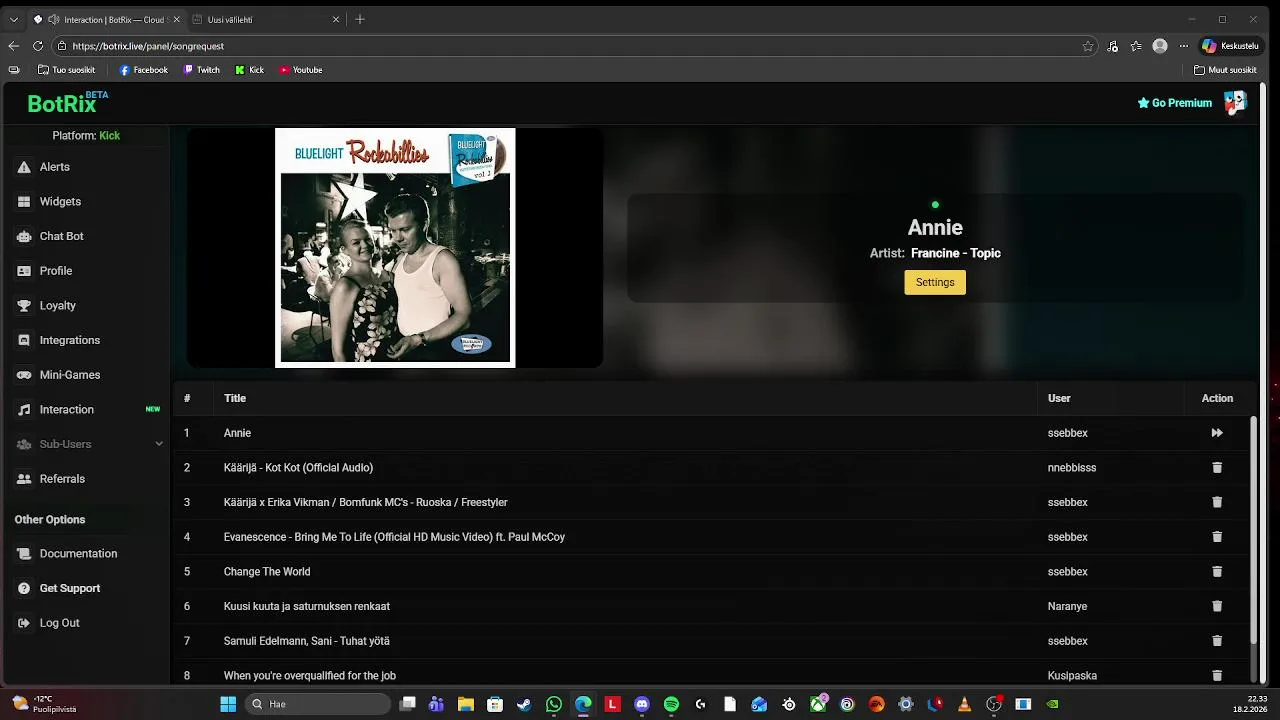1280x720 pixels.
Task: Click the user avatar in header
Action: [1236, 102]
